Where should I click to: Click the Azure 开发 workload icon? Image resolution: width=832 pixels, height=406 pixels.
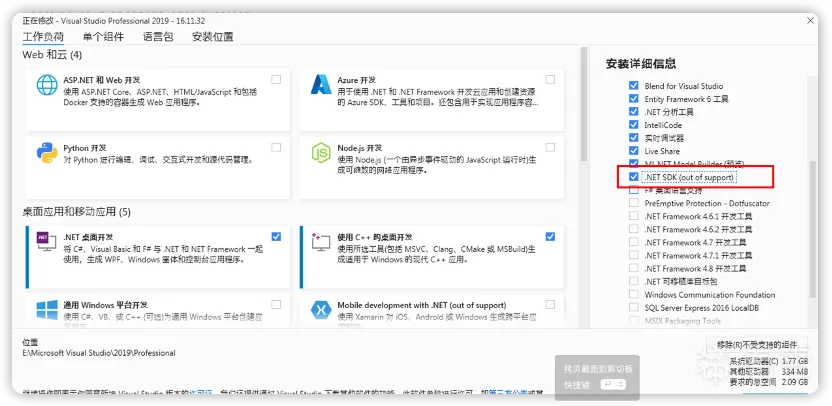pos(321,84)
